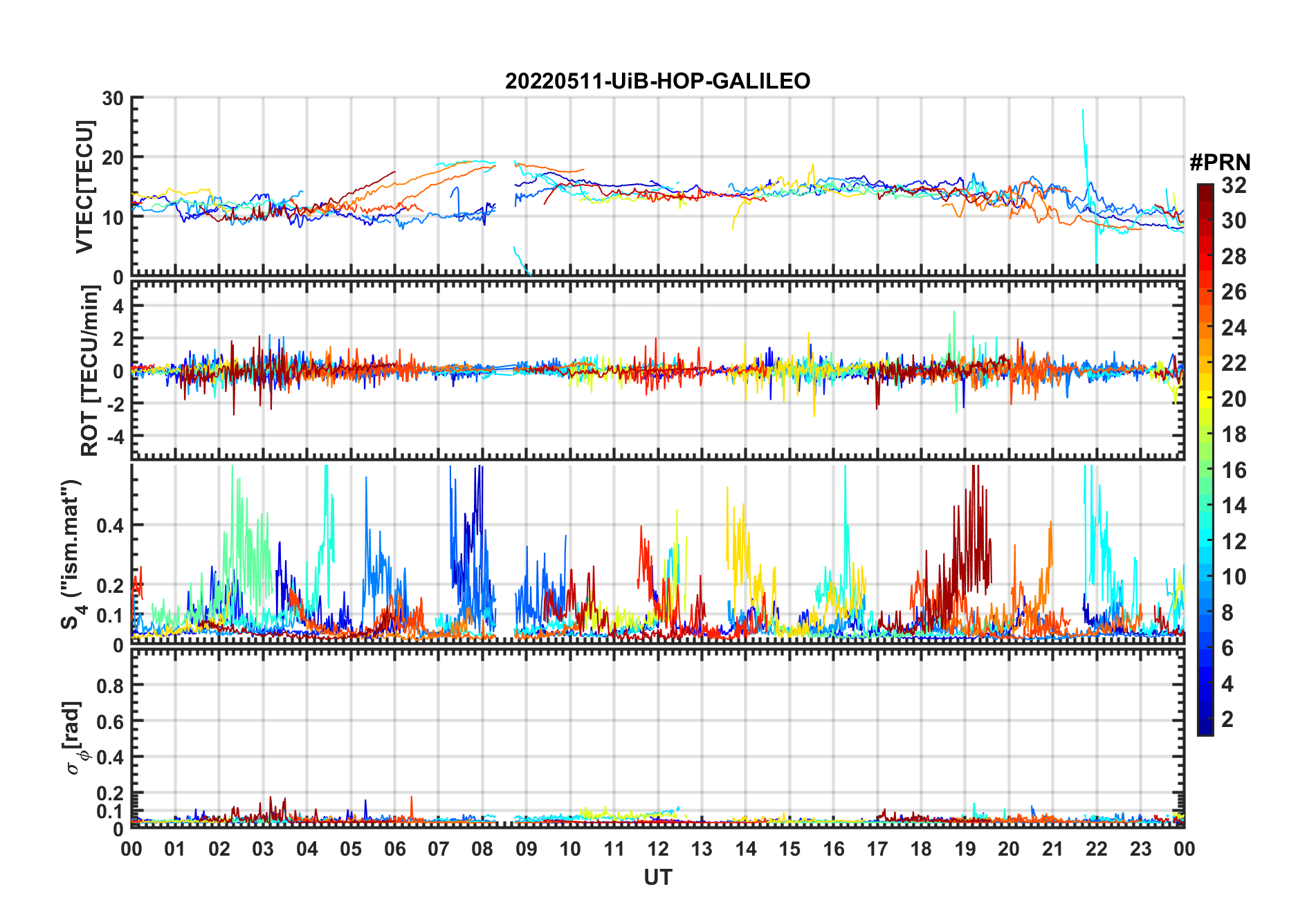1316x920 pixels.
Task: Click the S4 ("ism.mat") y-axis label
Action: [71, 555]
